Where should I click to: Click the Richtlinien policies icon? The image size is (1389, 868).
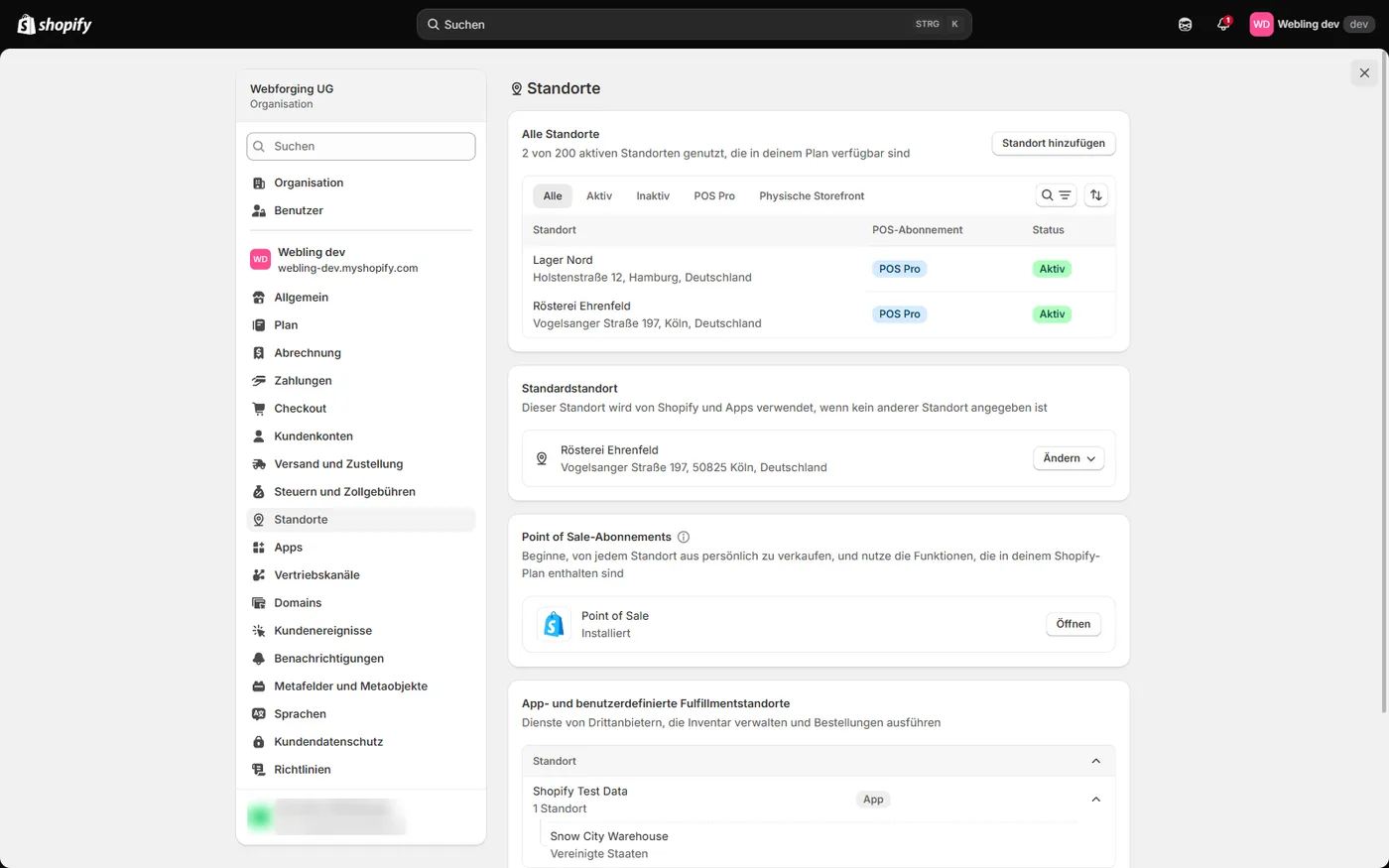pyautogui.click(x=259, y=770)
